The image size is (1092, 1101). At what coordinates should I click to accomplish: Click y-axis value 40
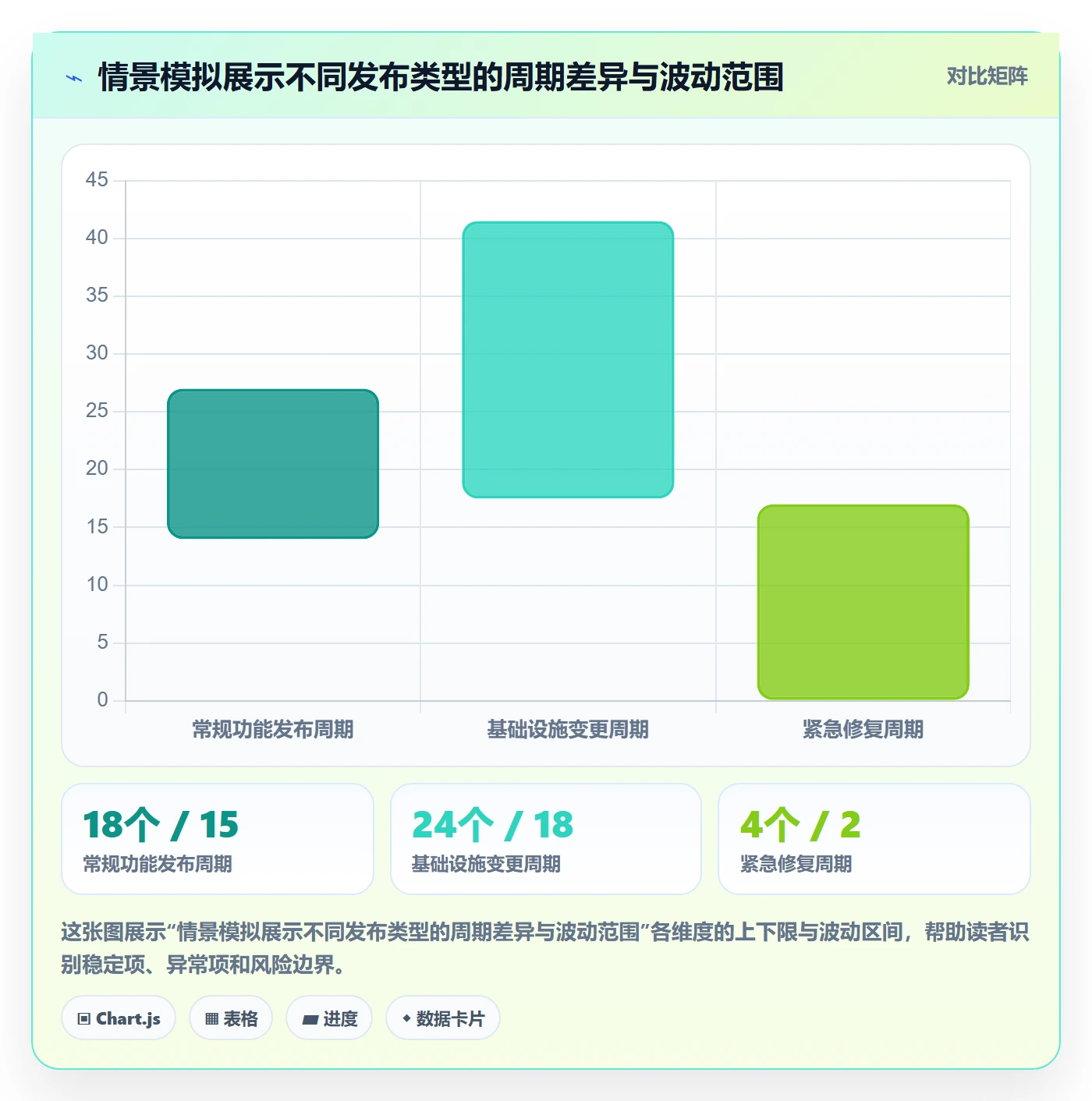(97, 237)
